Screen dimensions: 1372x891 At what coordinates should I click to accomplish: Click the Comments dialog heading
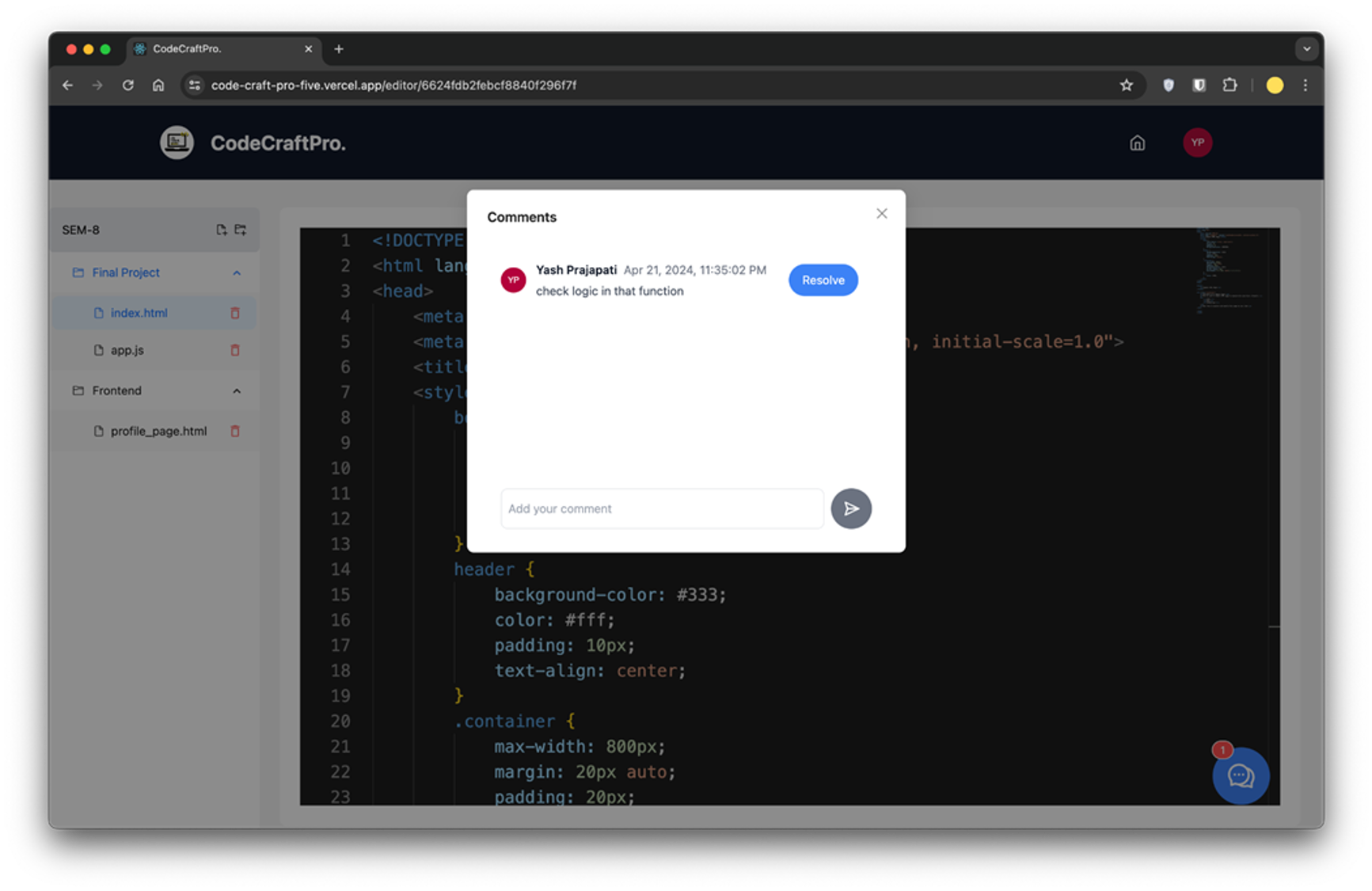[522, 217]
